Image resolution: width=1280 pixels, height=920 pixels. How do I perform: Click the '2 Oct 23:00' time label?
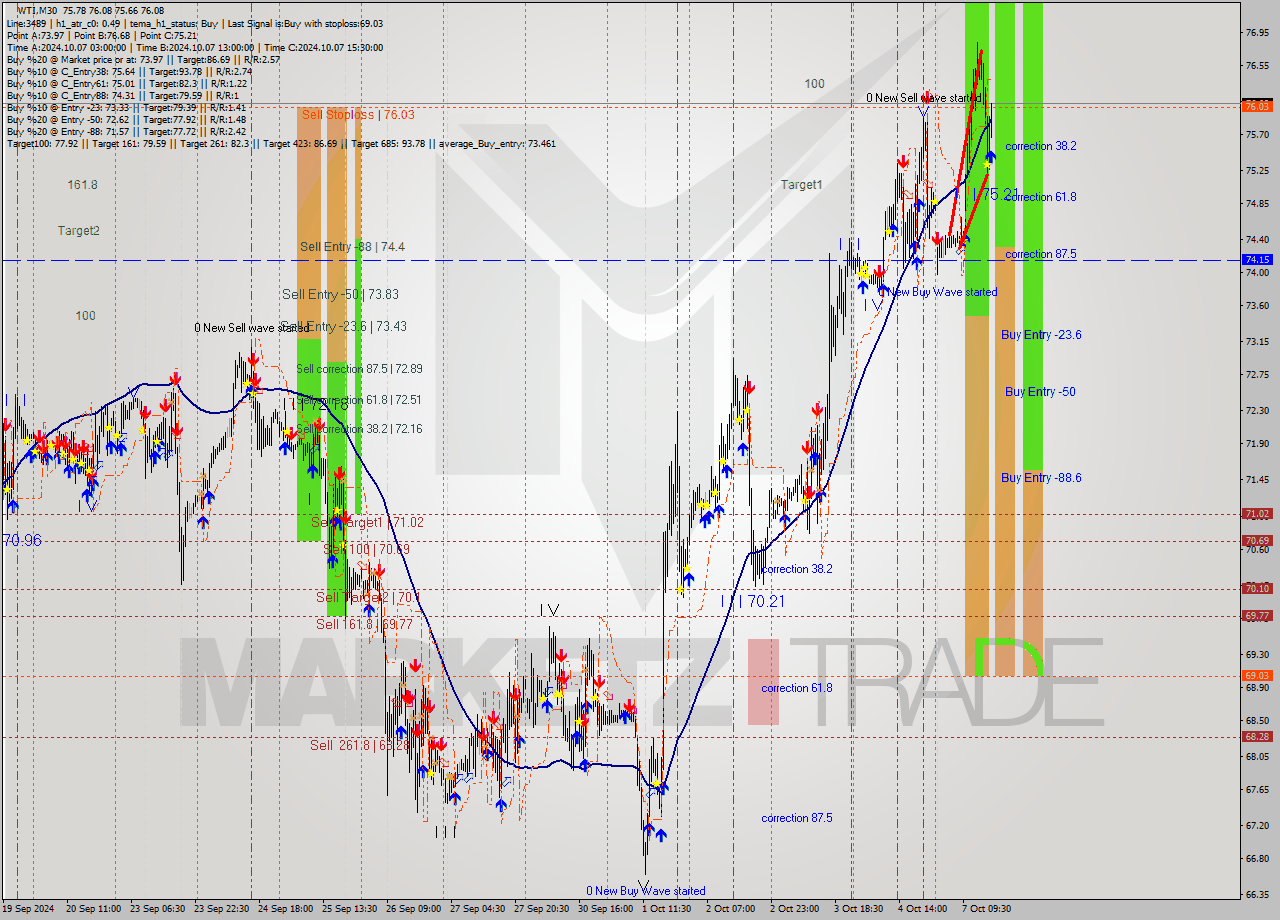(x=794, y=909)
